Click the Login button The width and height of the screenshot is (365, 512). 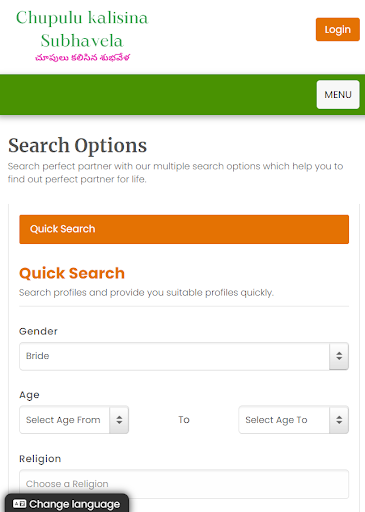[338, 30]
